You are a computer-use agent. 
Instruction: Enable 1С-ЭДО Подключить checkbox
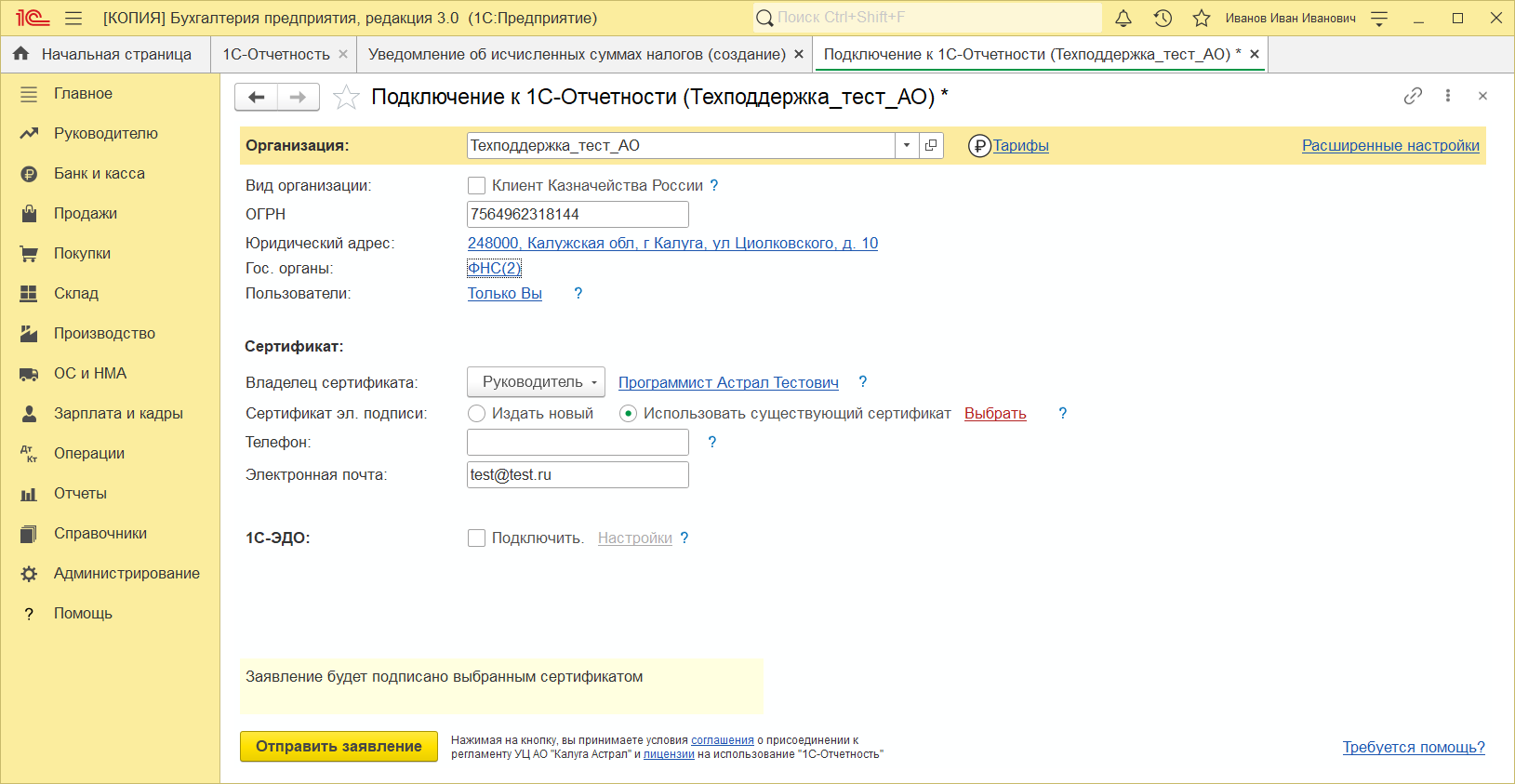[x=476, y=538]
